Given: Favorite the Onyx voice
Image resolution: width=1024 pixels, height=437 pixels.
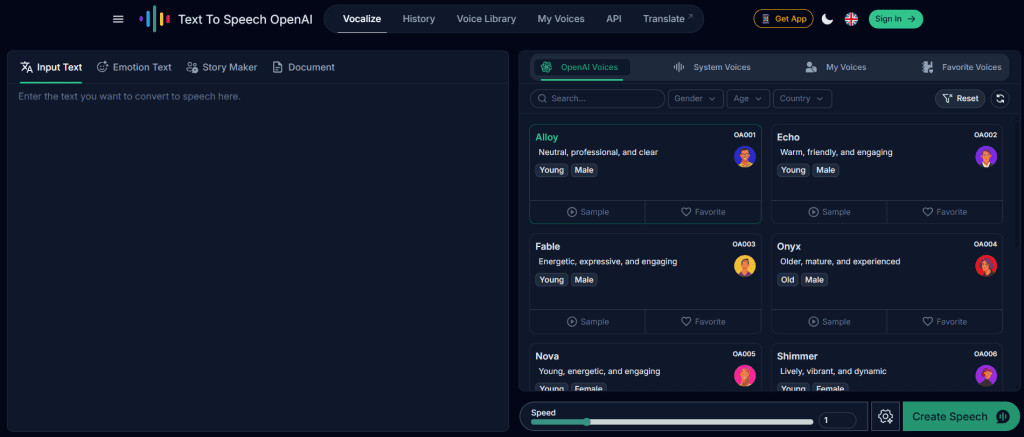Looking at the screenshot, I should 945,321.
